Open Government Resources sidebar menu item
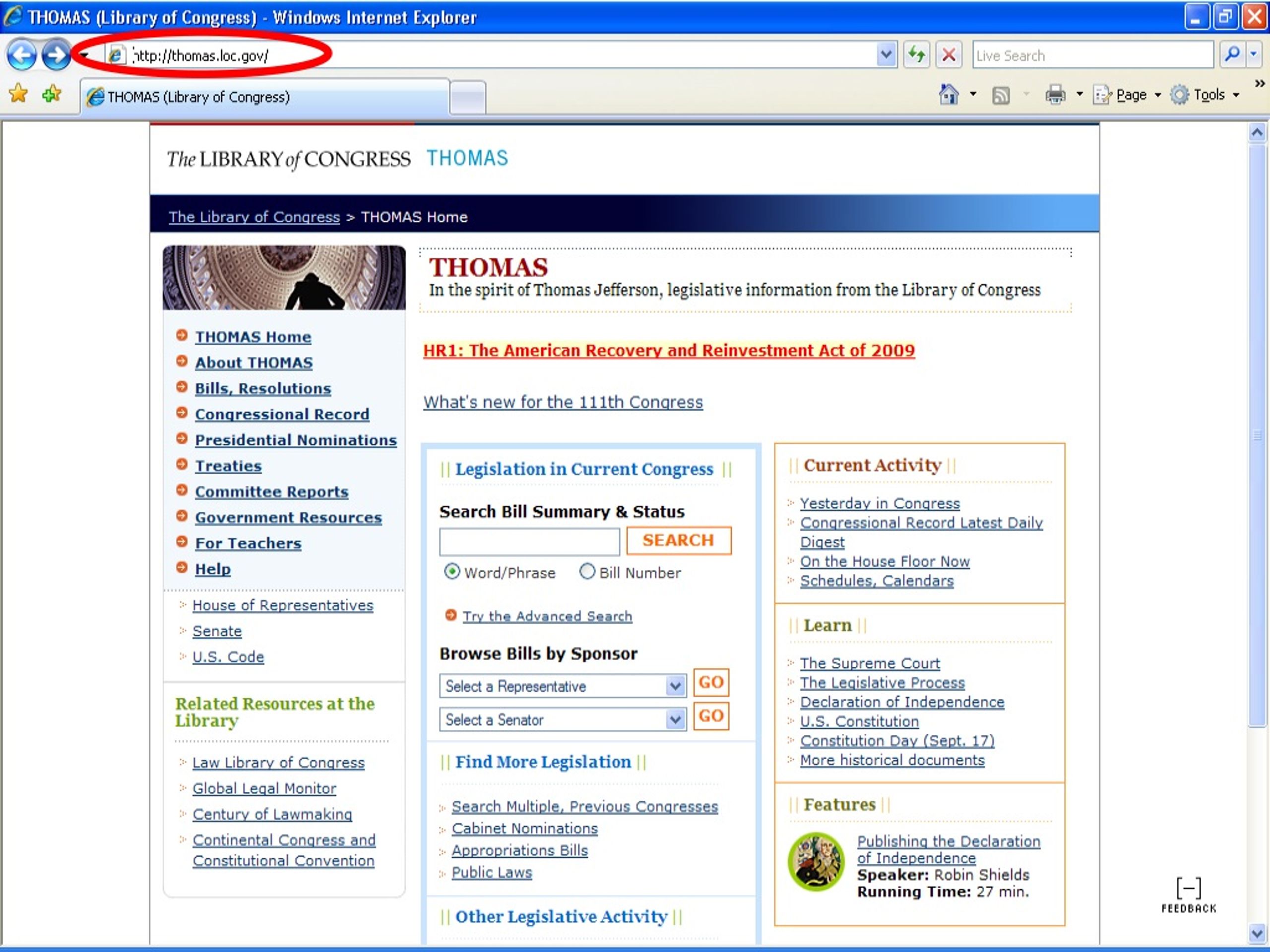 [x=288, y=518]
